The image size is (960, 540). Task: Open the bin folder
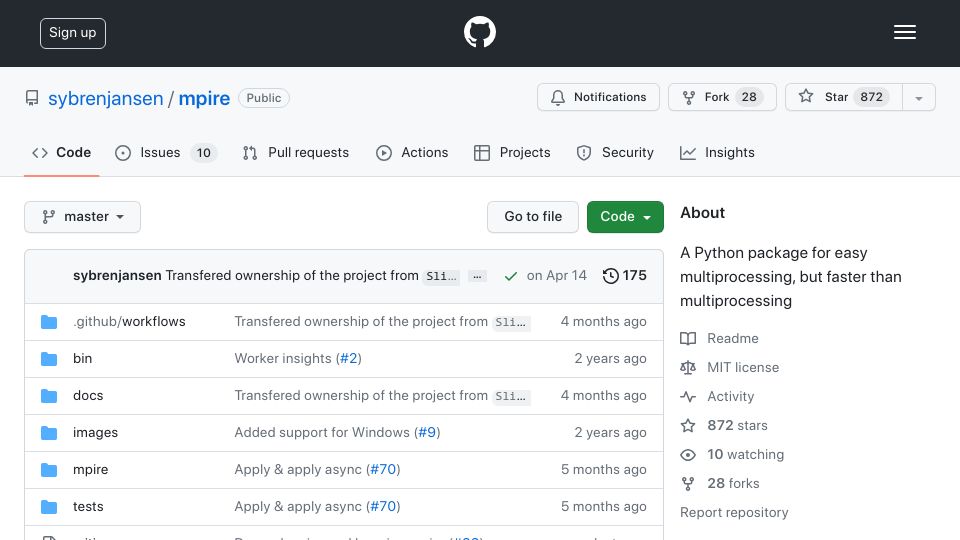83,358
